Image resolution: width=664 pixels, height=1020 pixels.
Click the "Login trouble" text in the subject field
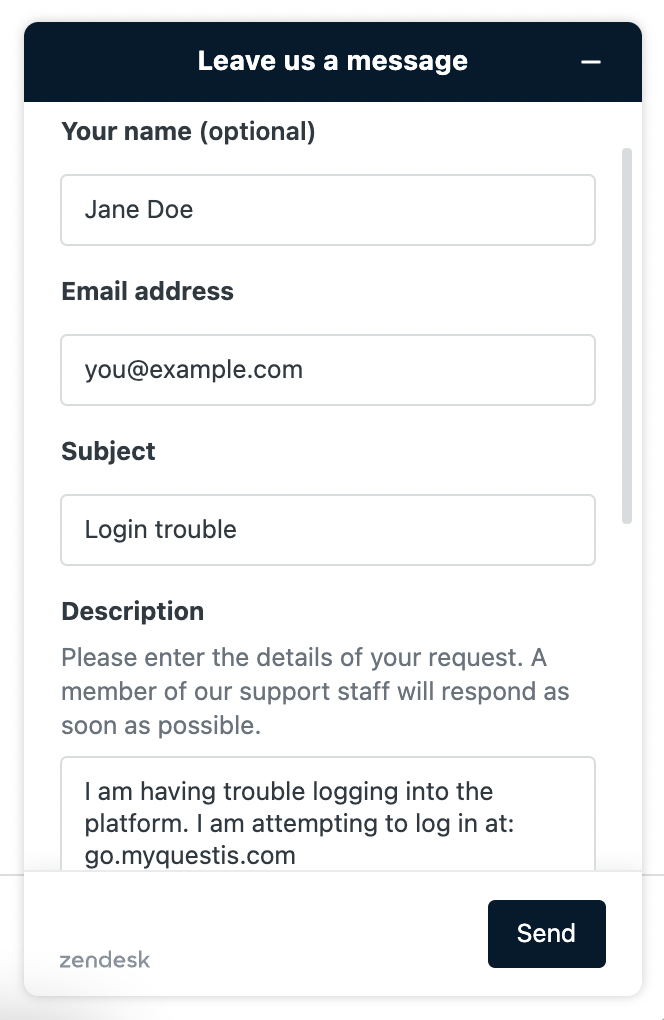coord(161,530)
